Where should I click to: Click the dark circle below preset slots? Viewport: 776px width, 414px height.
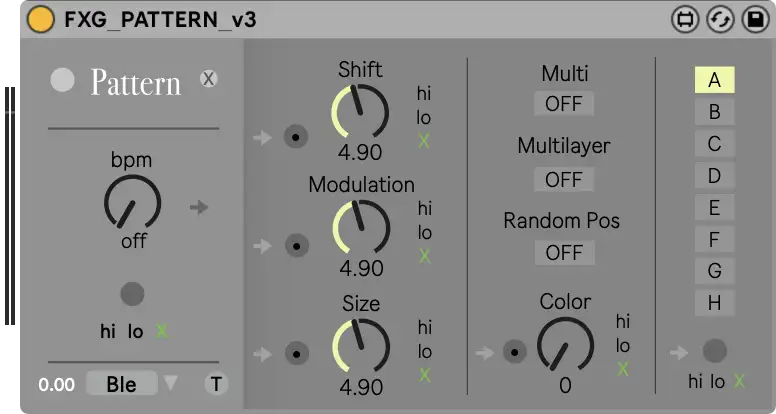pos(715,351)
